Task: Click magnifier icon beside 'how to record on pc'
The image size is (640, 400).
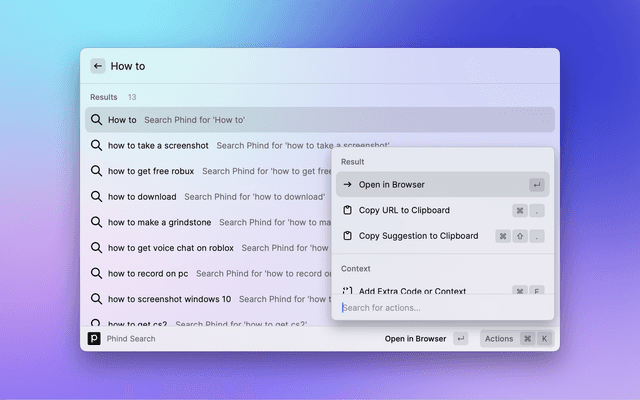Action: (96, 273)
